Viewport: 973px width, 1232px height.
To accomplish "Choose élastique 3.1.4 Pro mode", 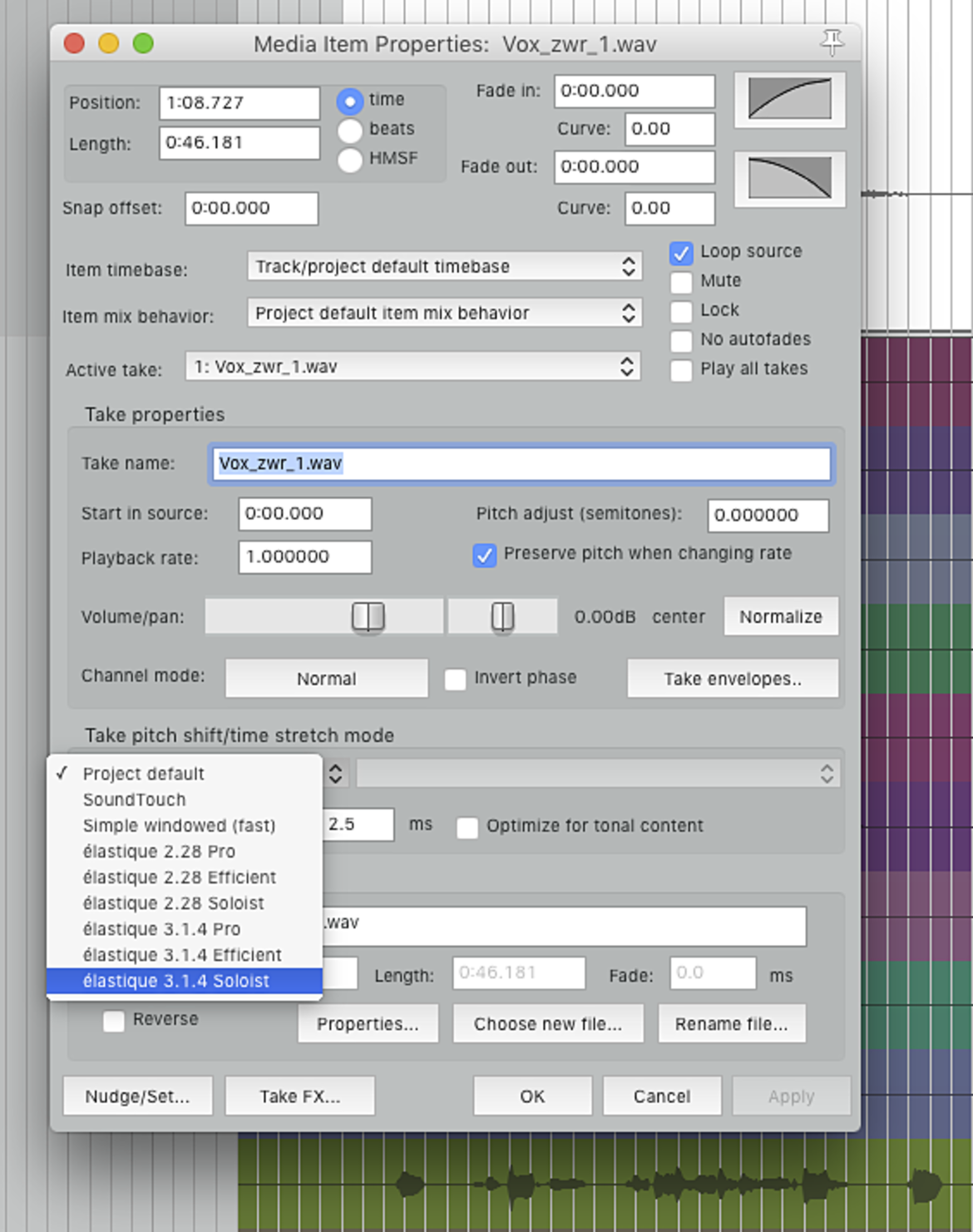I will tap(185, 928).
